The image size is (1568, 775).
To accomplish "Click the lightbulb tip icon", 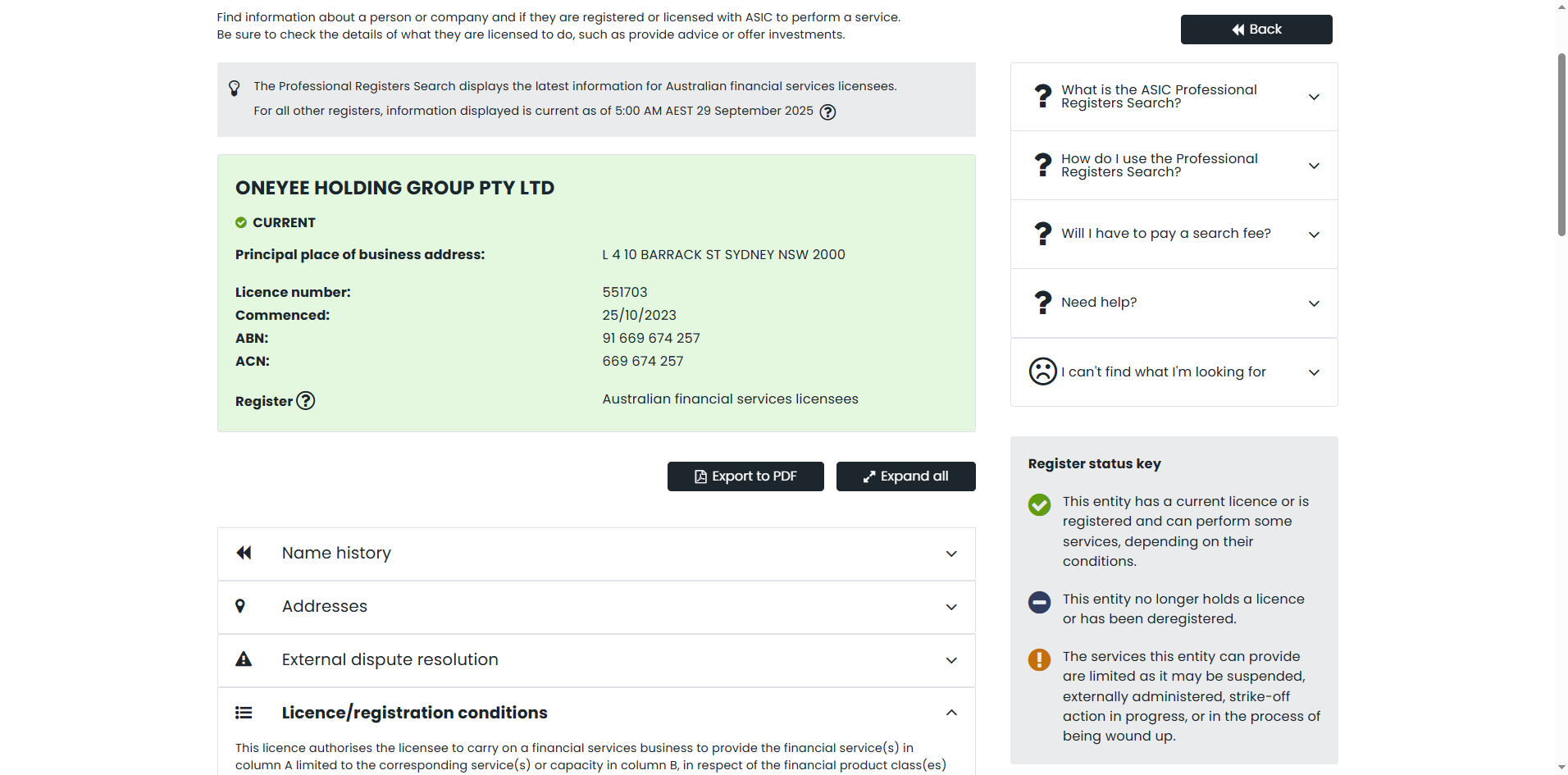I will pyautogui.click(x=235, y=88).
